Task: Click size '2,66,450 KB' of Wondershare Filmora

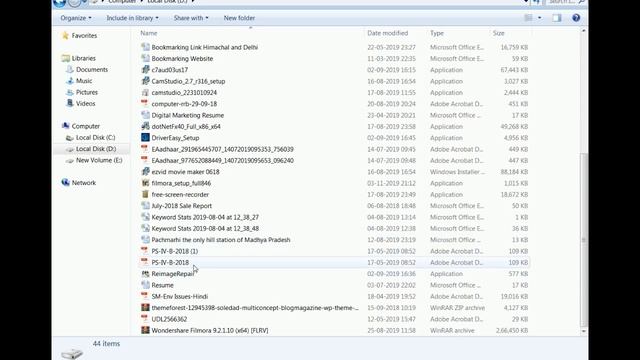Action: point(512,330)
